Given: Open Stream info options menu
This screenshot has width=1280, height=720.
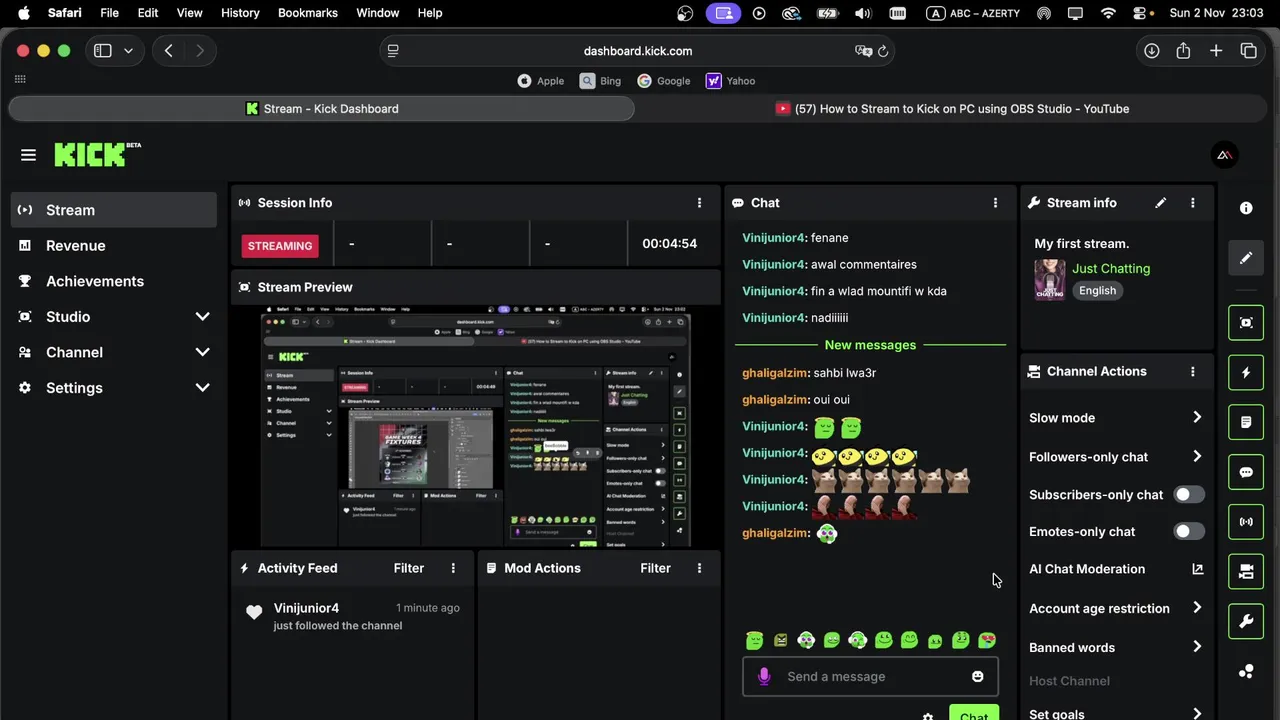Looking at the screenshot, I should click(x=1192, y=203).
